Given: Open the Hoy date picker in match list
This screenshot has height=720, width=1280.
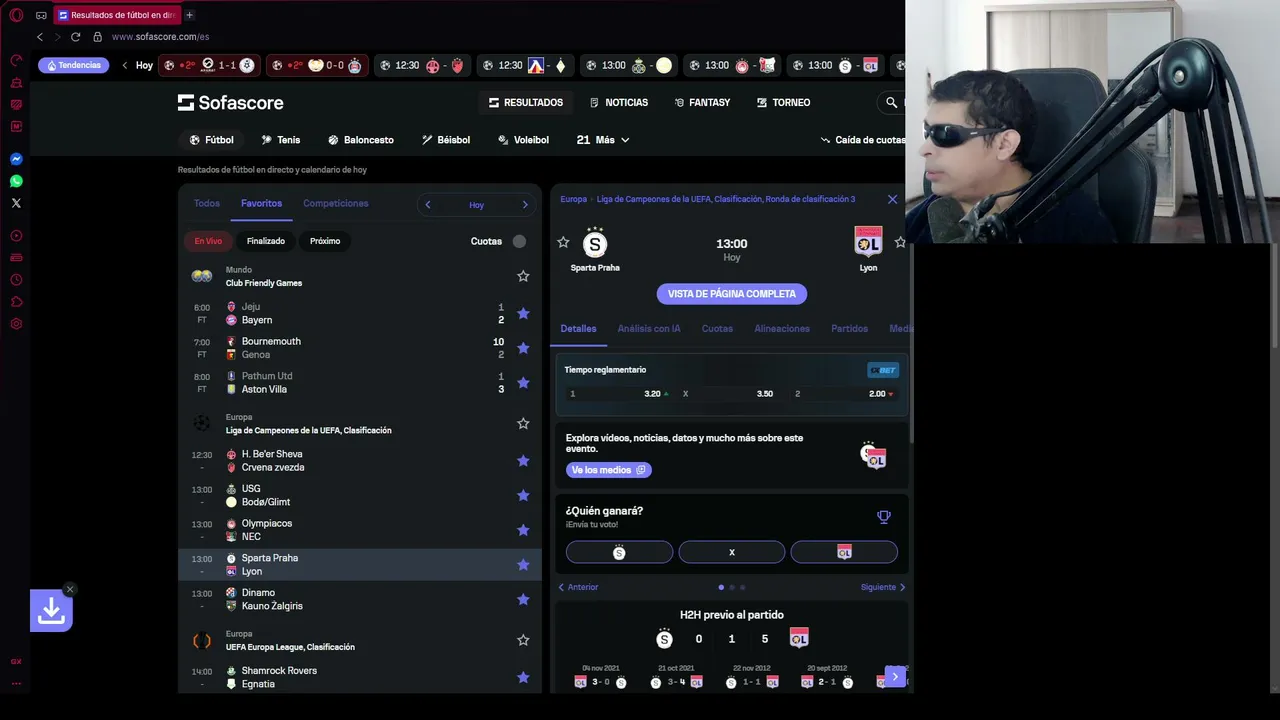Looking at the screenshot, I should [476, 205].
